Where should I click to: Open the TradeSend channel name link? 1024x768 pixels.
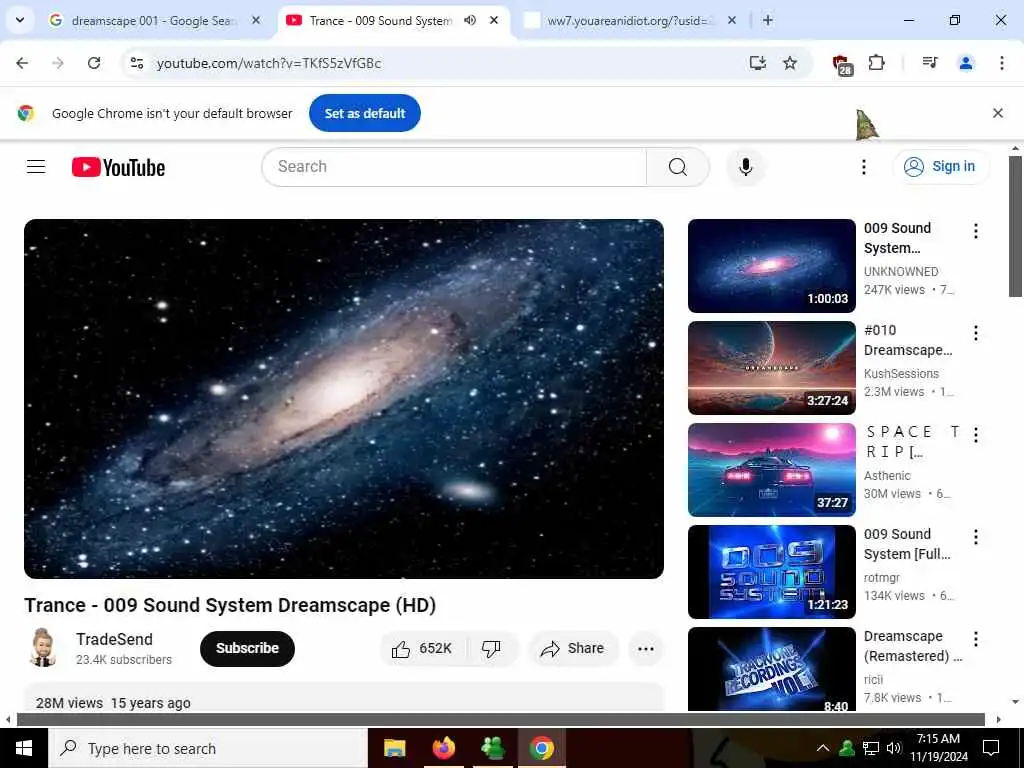pyautogui.click(x=114, y=639)
